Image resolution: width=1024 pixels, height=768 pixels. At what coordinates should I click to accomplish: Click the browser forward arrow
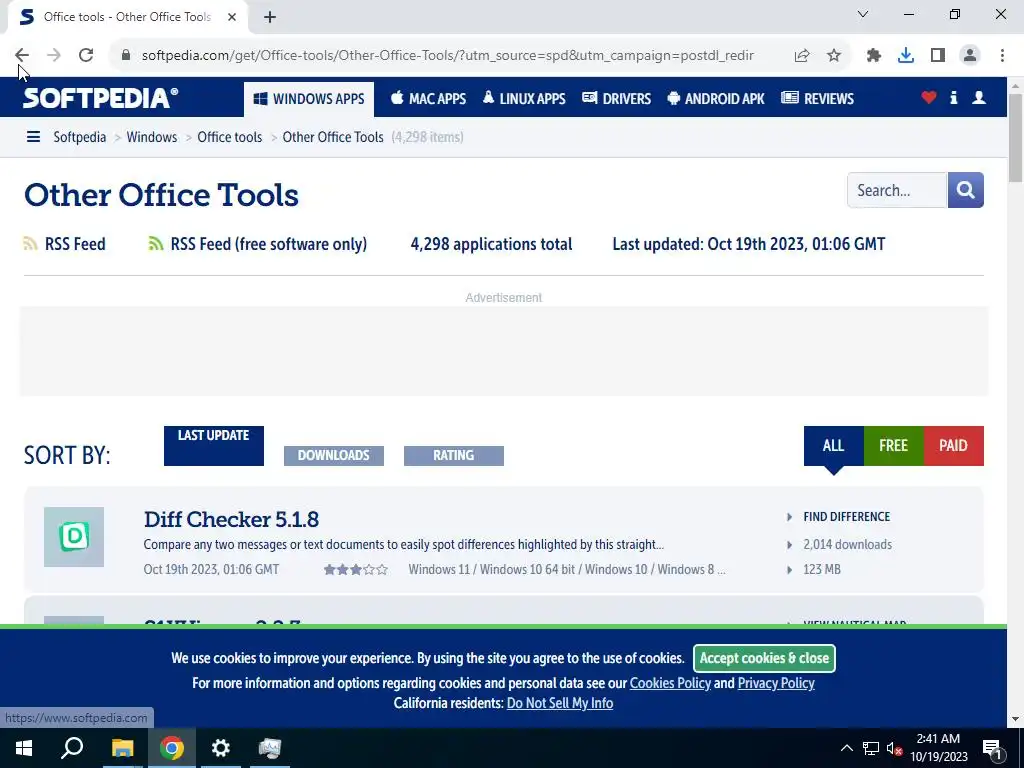coord(54,56)
